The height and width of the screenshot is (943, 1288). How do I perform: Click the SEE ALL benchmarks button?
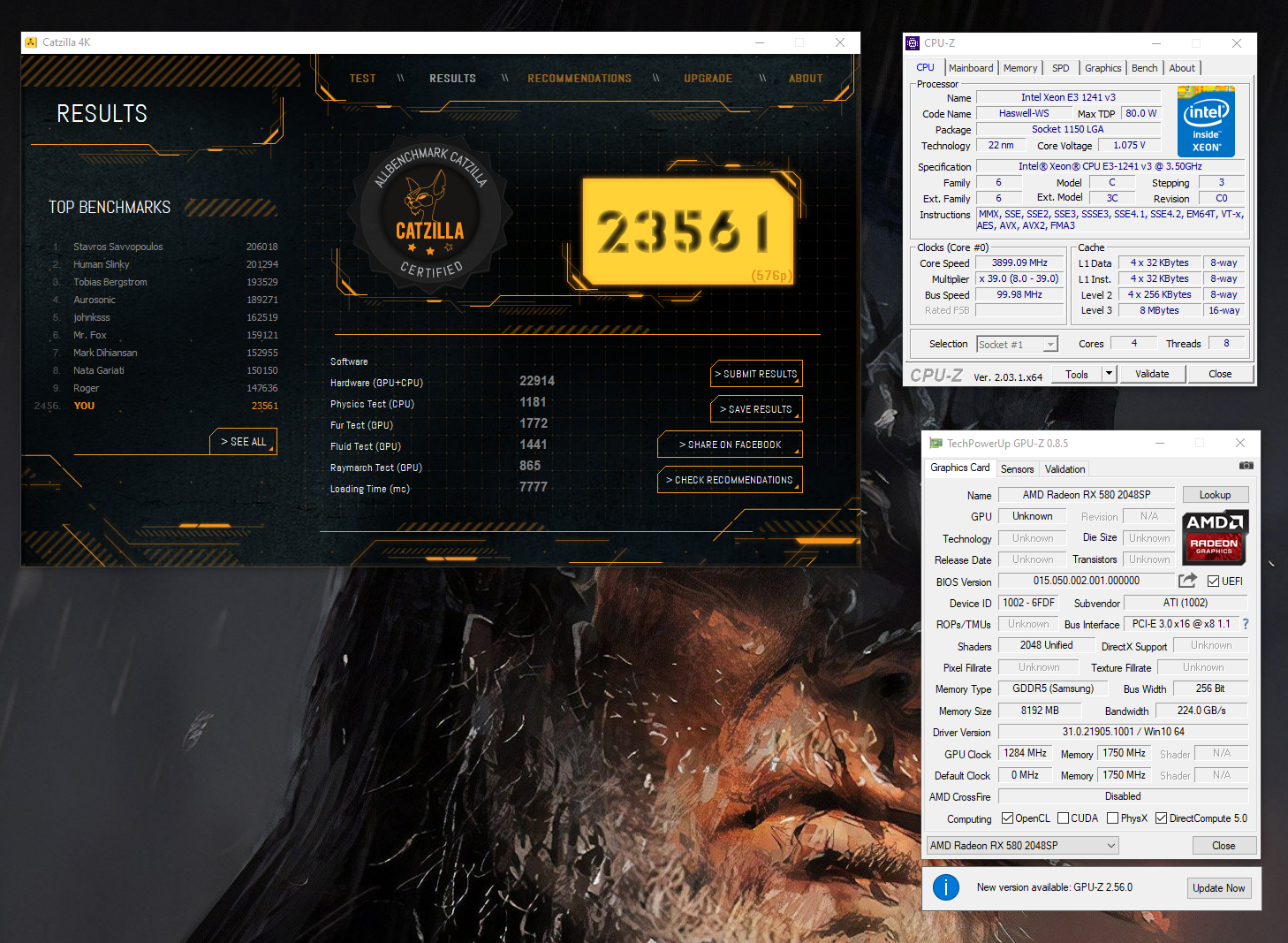[x=244, y=442]
